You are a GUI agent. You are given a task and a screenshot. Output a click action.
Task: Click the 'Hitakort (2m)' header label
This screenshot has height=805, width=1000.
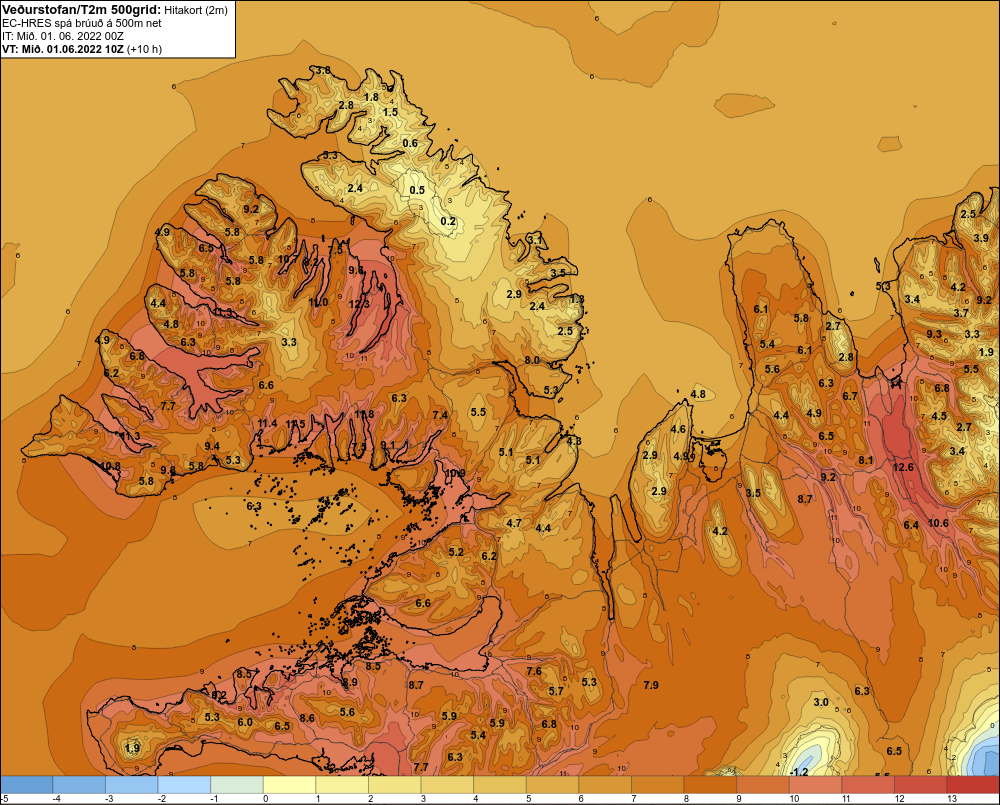click(x=196, y=10)
